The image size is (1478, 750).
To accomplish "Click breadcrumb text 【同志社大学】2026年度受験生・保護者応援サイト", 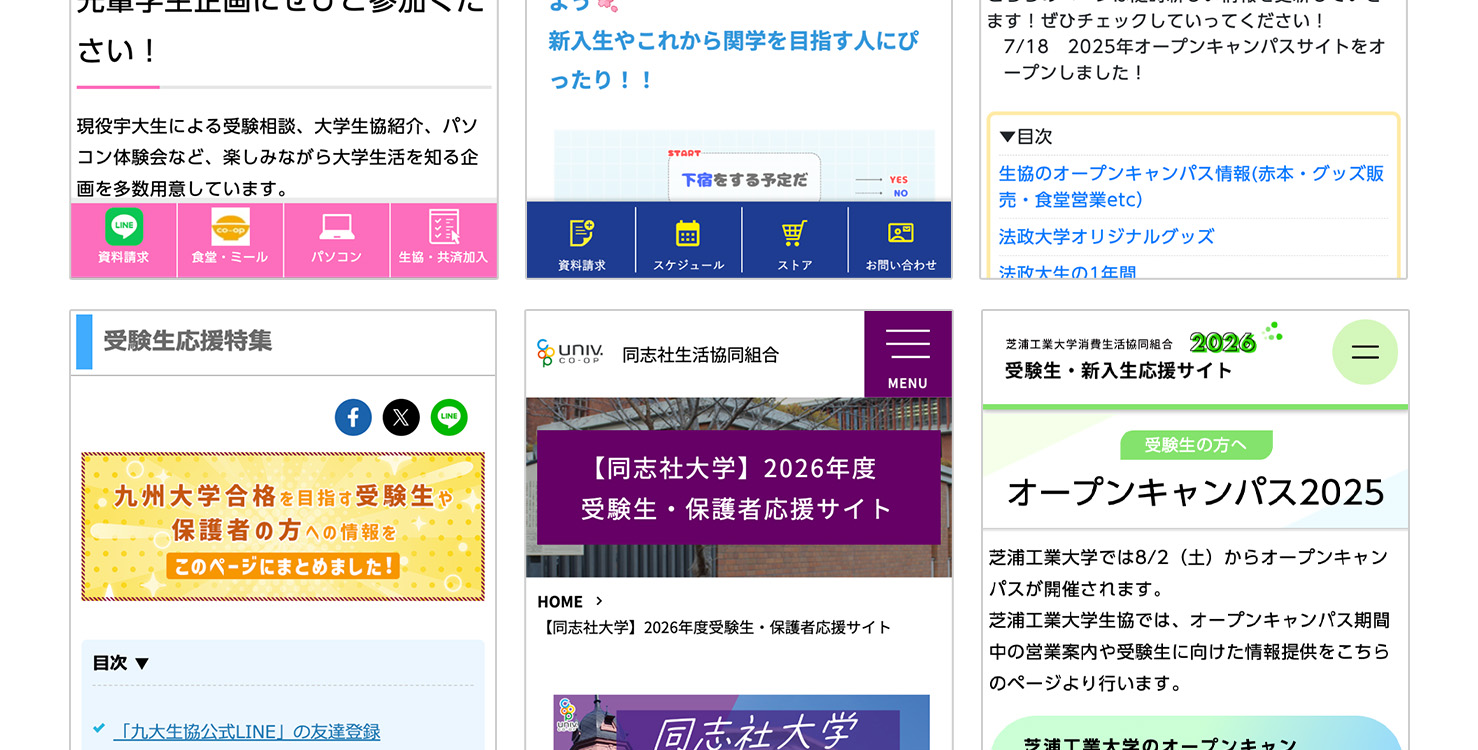I will (714, 628).
